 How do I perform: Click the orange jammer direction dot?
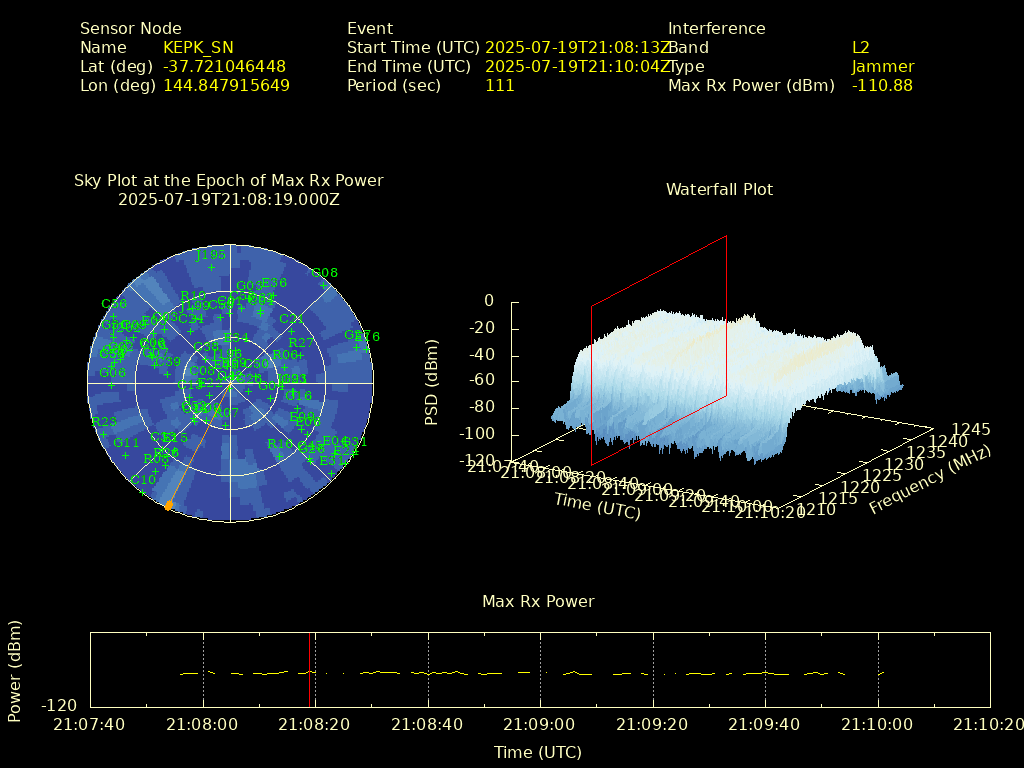coord(168,506)
